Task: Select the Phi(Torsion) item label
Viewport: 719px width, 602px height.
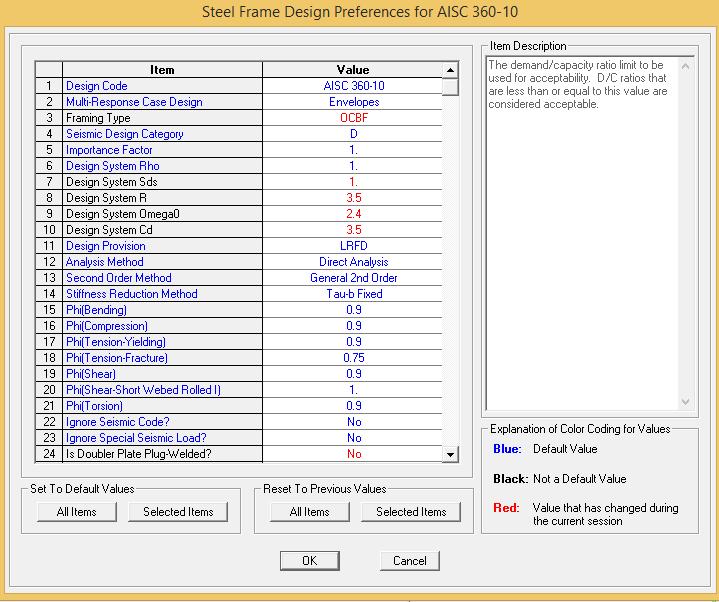Action: click(162, 406)
